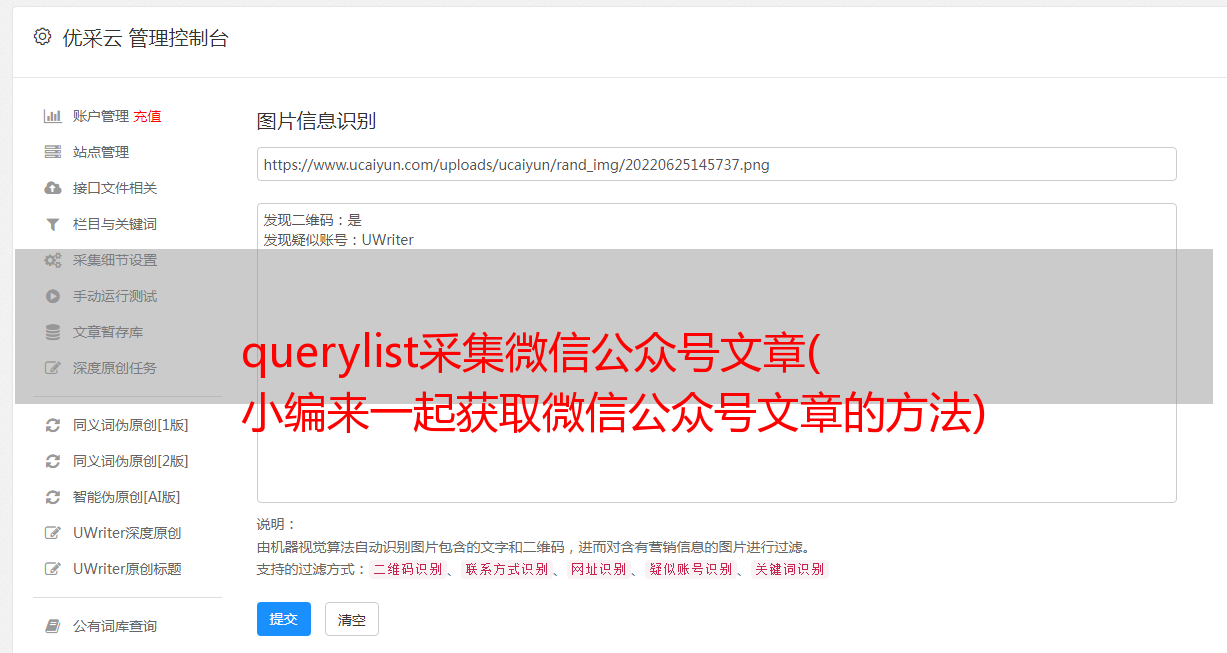1227x653 pixels.
Task: Open the UWriter原创标题 menu item
Action: (127, 569)
